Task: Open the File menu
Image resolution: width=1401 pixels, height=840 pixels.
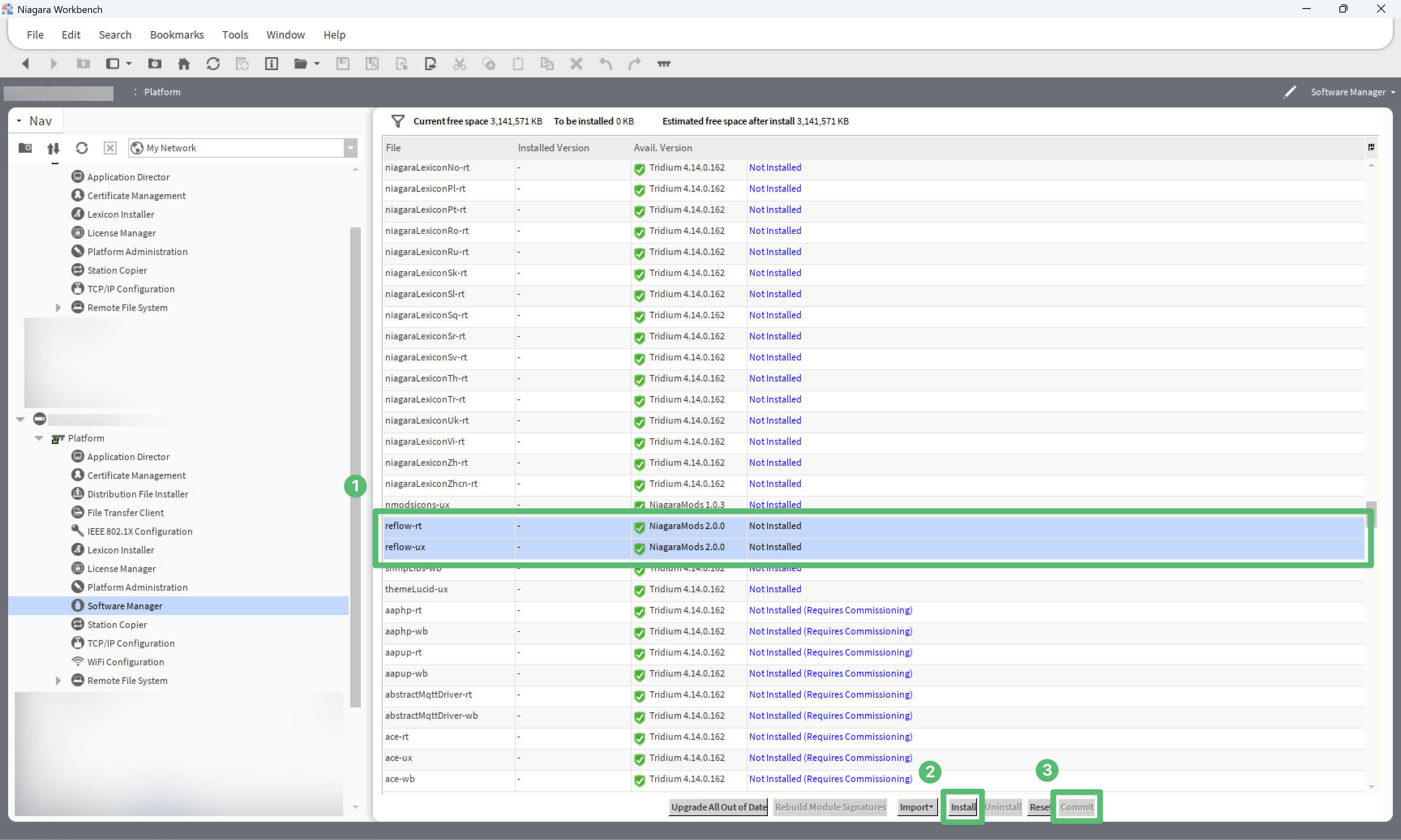Action: coord(35,34)
